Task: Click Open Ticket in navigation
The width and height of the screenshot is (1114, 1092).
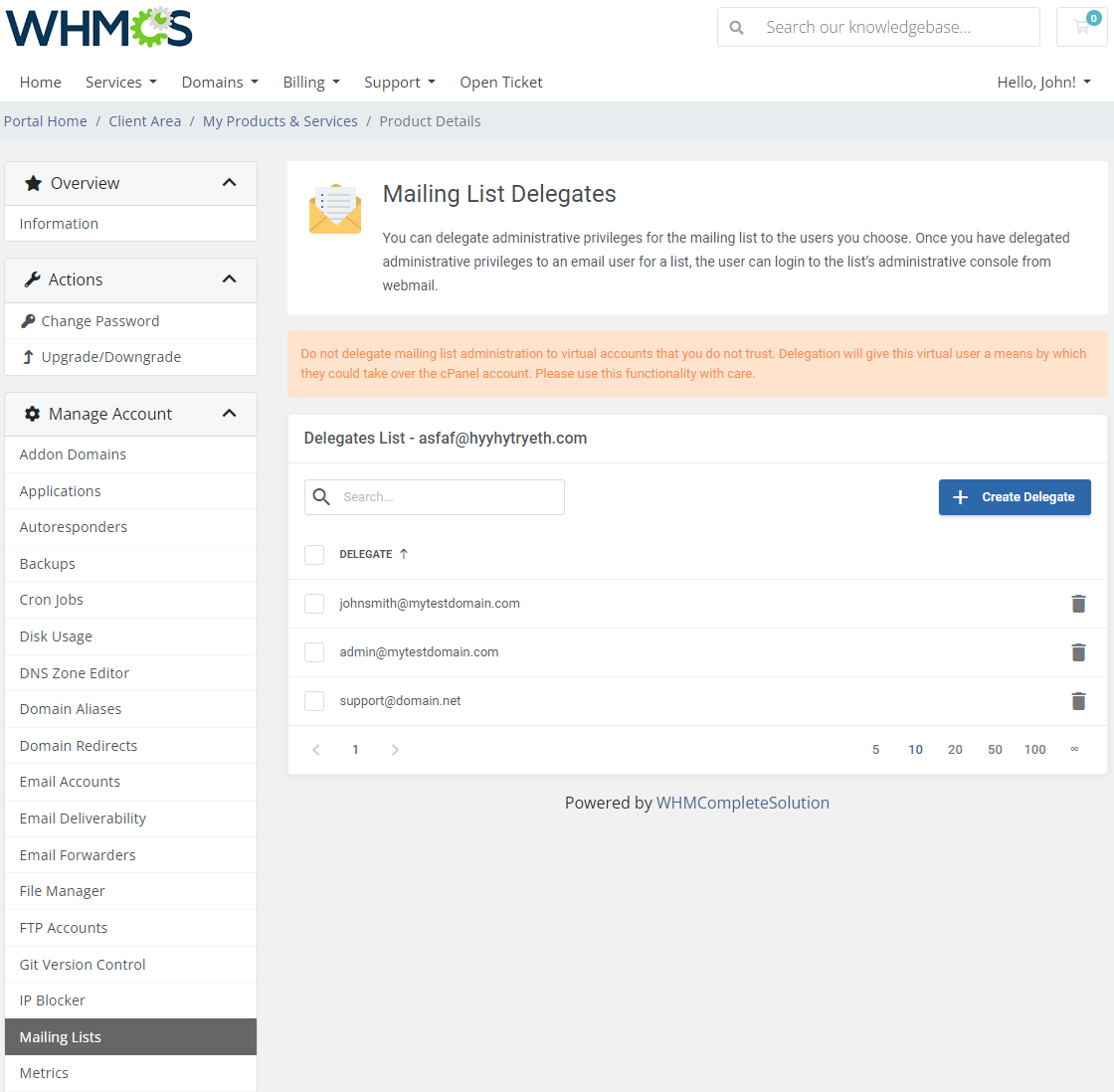Action: tap(501, 83)
